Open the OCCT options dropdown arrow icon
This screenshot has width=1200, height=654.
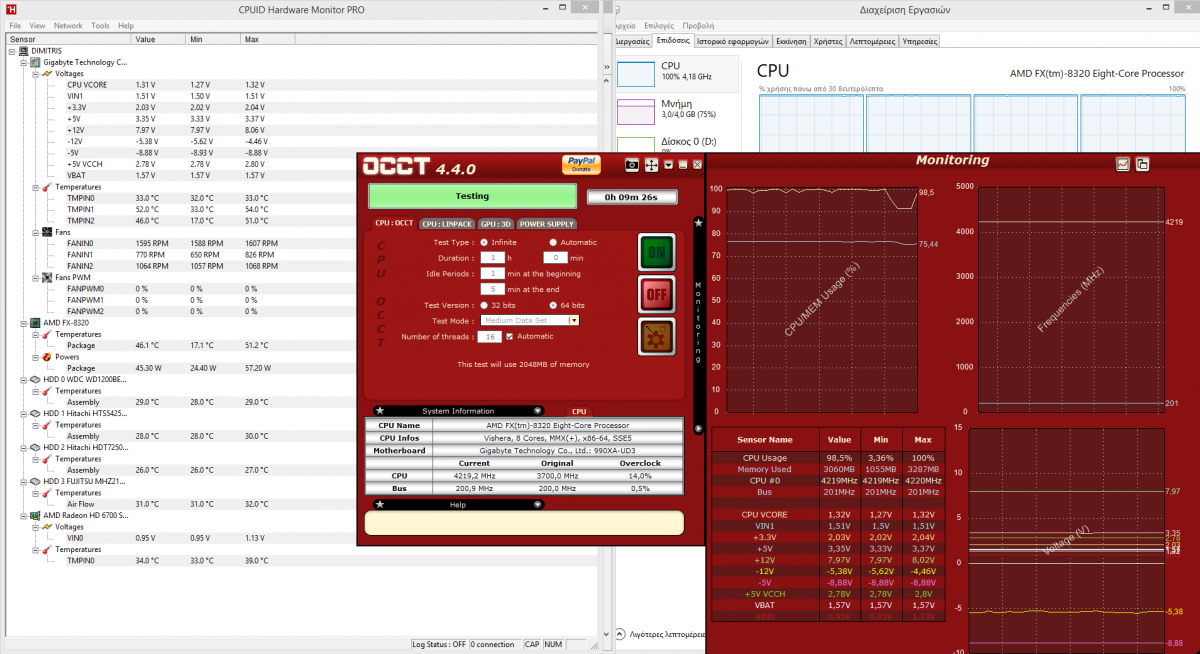pyautogui.click(x=668, y=164)
